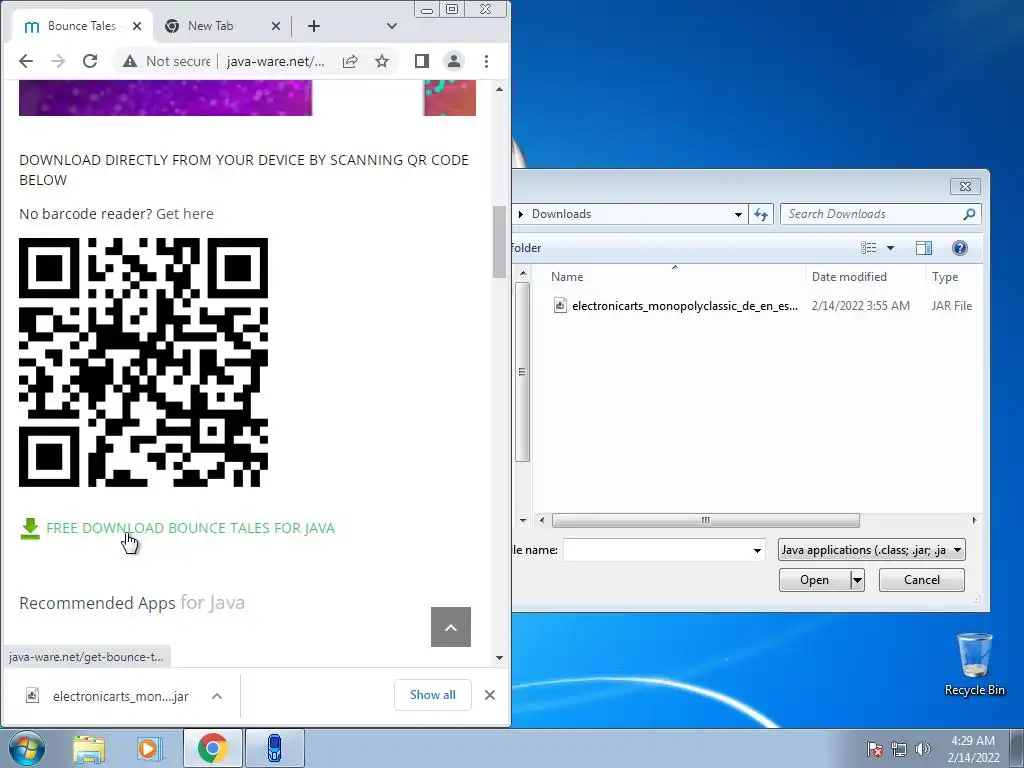Change the file view icon

pos(869,248)
